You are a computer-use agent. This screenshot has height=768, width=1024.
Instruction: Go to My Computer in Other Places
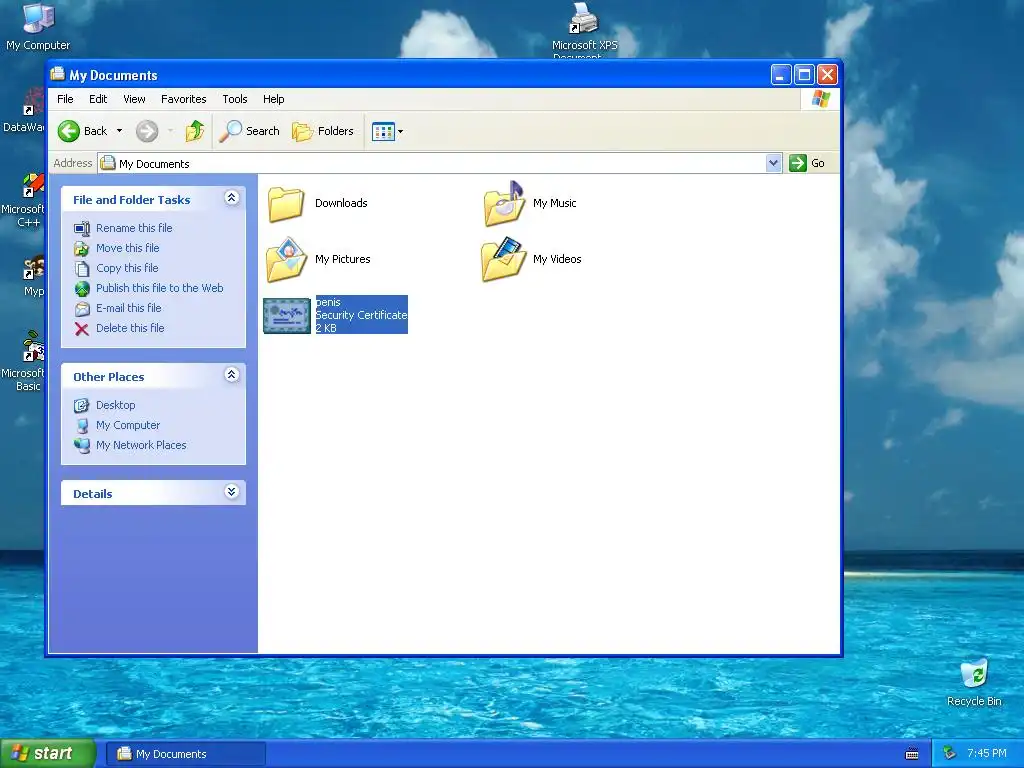128,426
